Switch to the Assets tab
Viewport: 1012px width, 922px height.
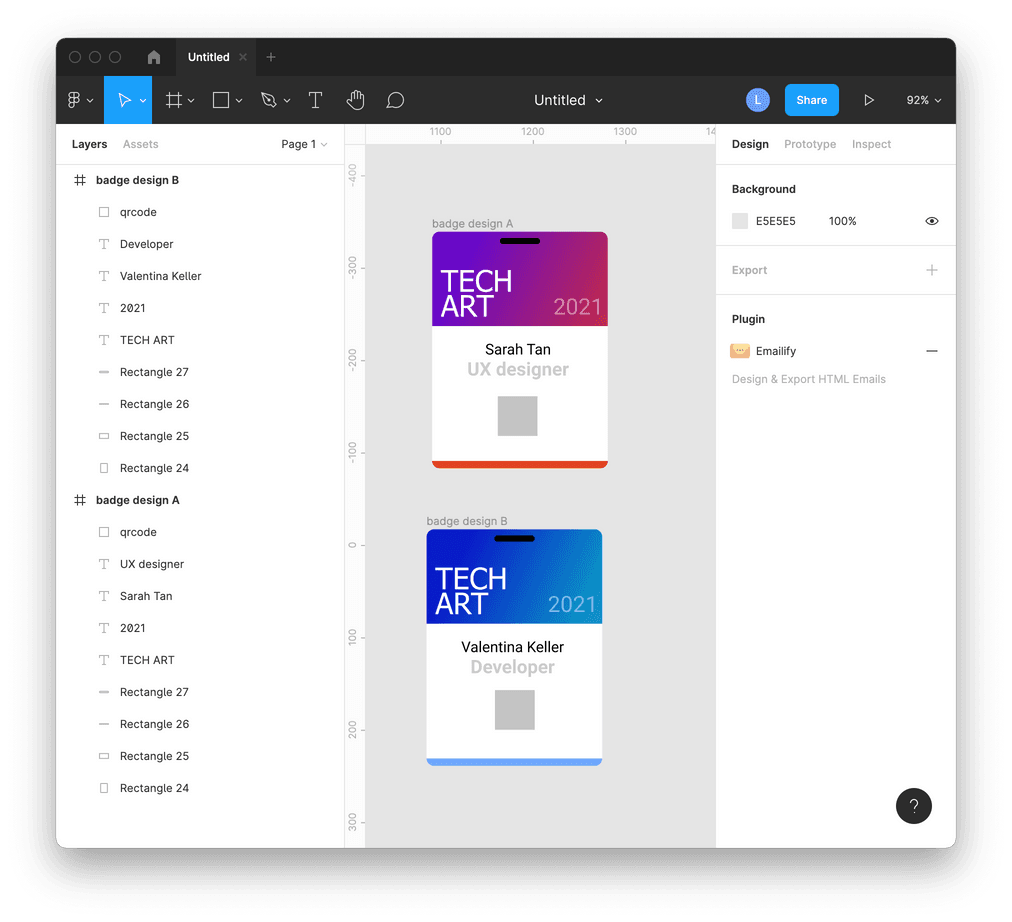141,144
